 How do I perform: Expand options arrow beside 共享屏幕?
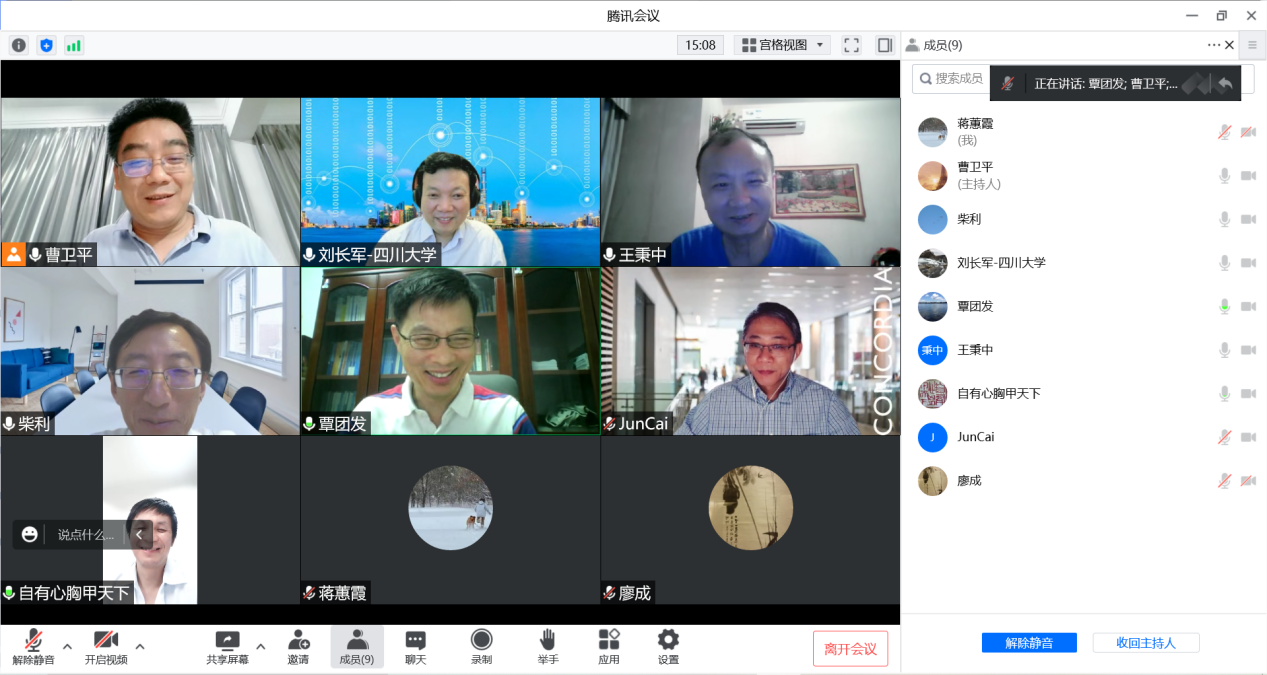[260, 646]
